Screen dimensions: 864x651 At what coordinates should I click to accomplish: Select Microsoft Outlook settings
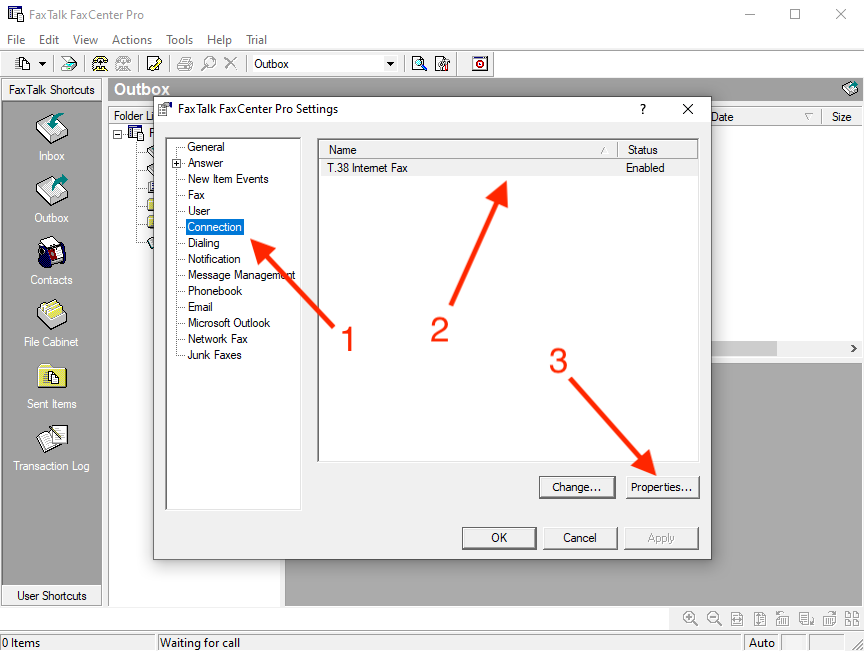[x=229, y=323]
